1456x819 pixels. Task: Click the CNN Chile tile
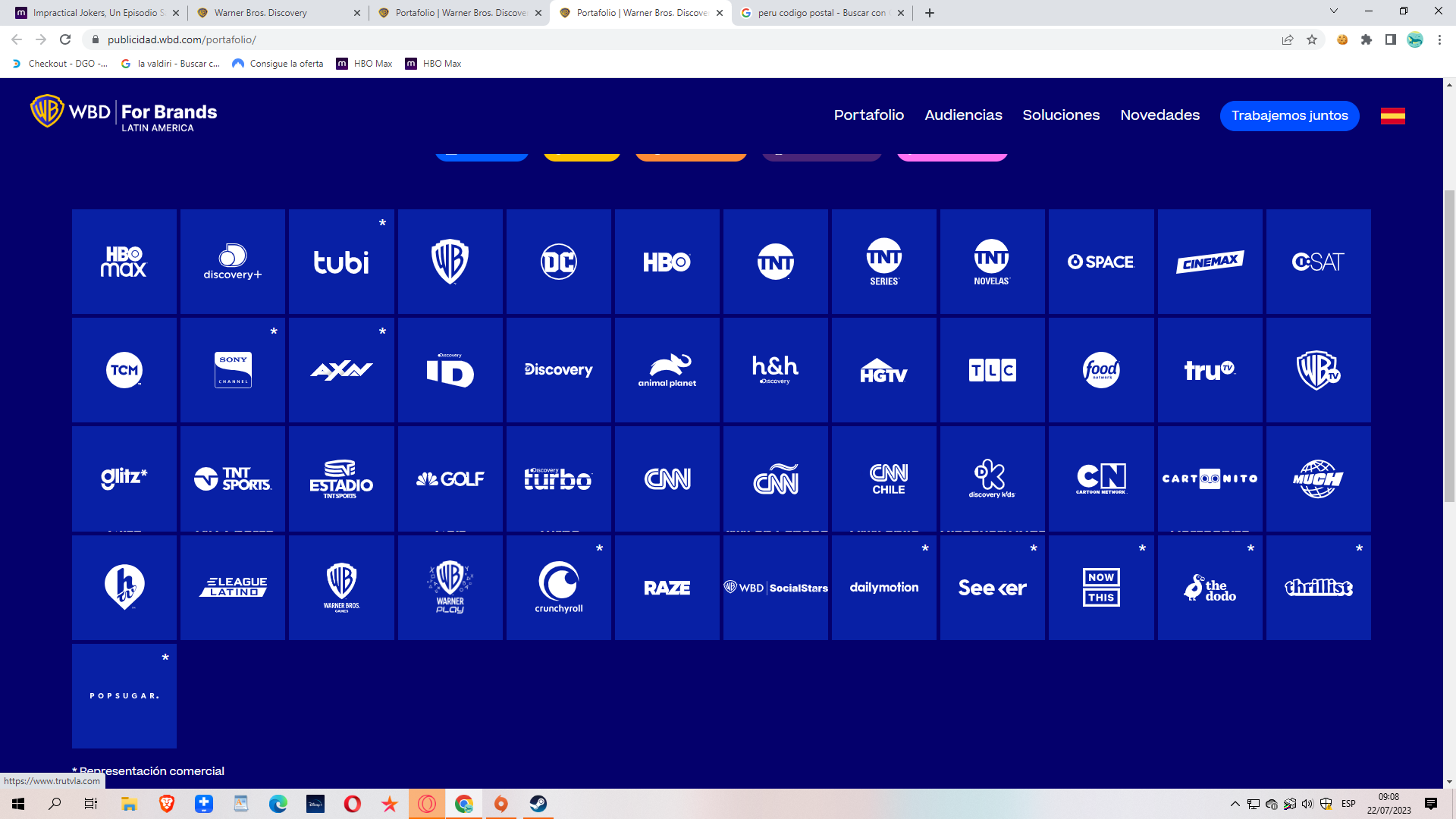(884, 479)
